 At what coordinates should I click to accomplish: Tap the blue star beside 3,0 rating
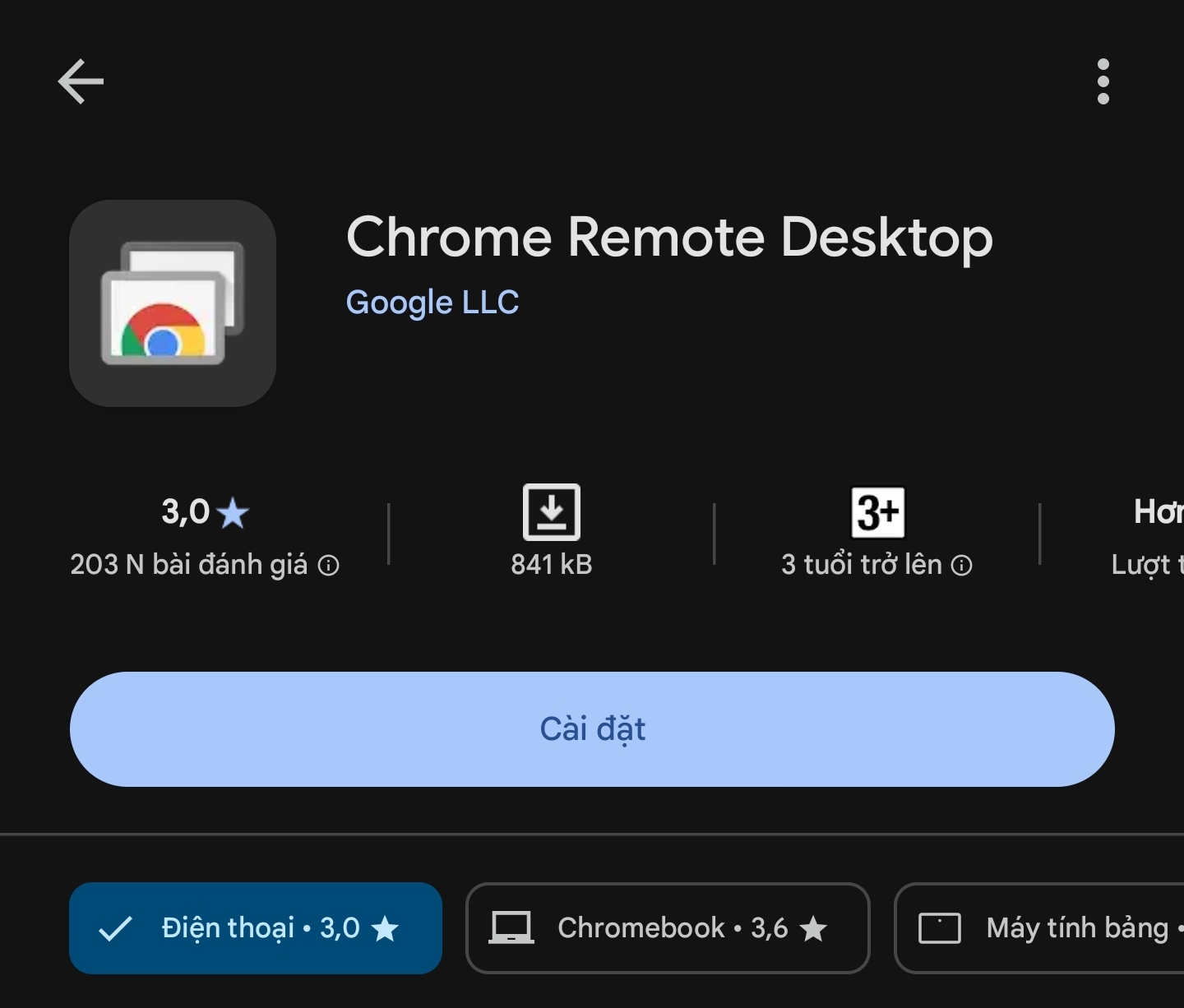(234, 513)
